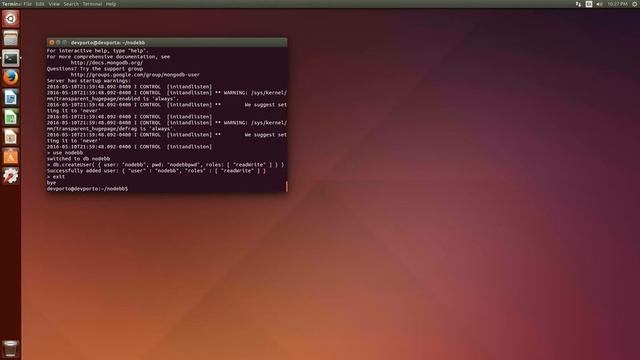Screen dimensions: 640x360
Task: Click the terminal's vertical scrollbar handle
Action: tap(286, 186)
